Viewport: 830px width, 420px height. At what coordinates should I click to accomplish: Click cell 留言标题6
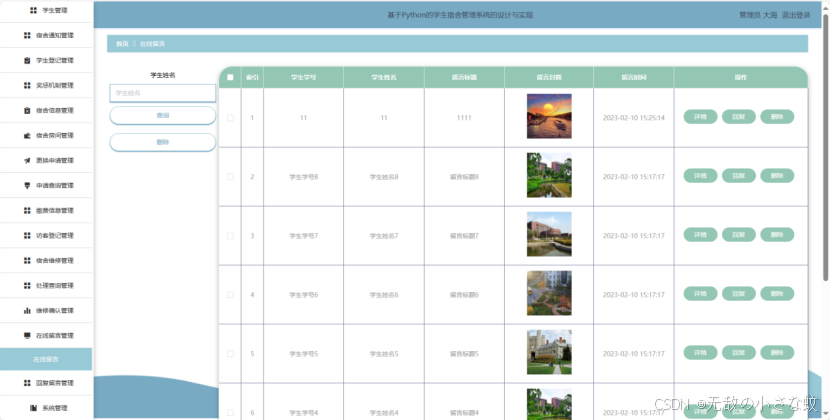(x=464, y=294)
